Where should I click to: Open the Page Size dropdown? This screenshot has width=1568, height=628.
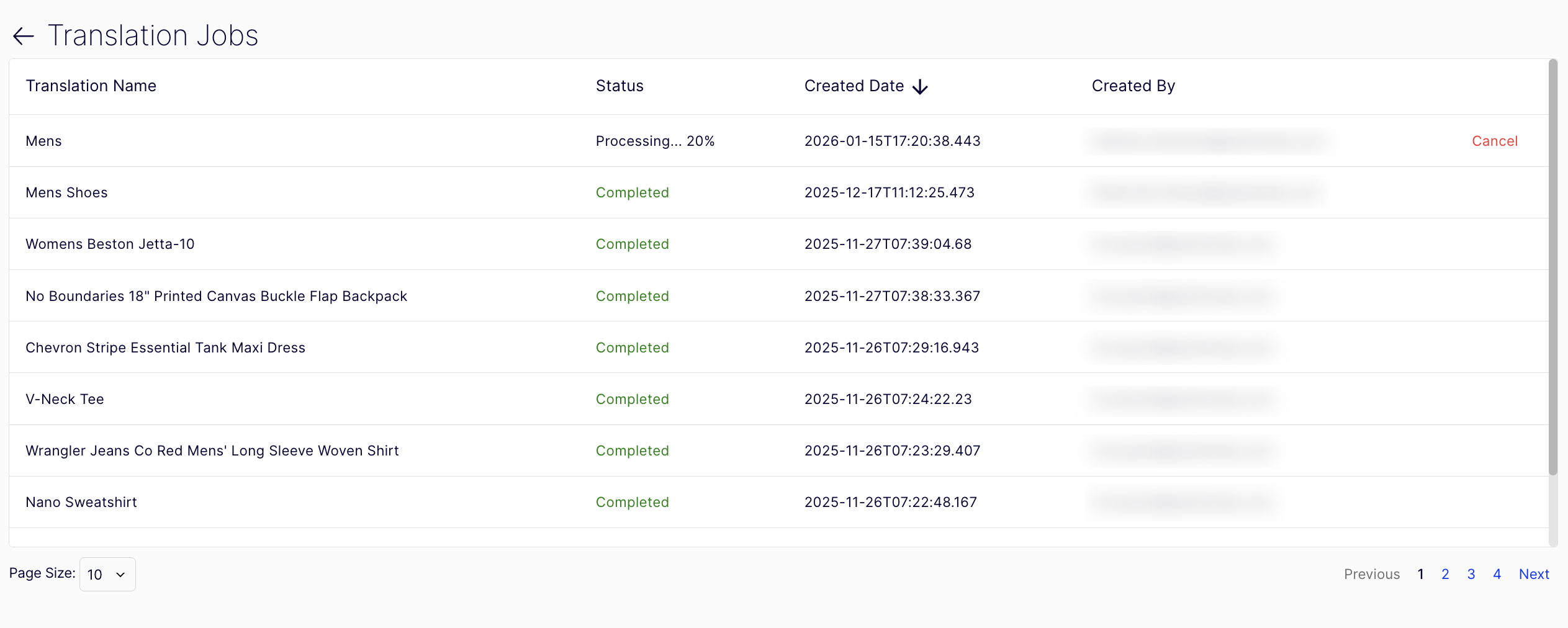[107, 574]
